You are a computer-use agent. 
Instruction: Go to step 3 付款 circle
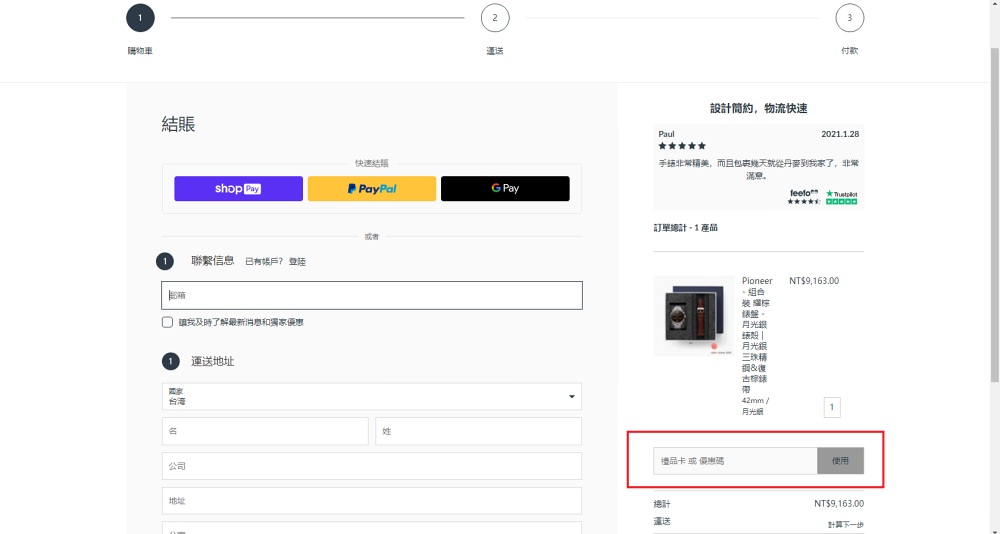point(849,18)
